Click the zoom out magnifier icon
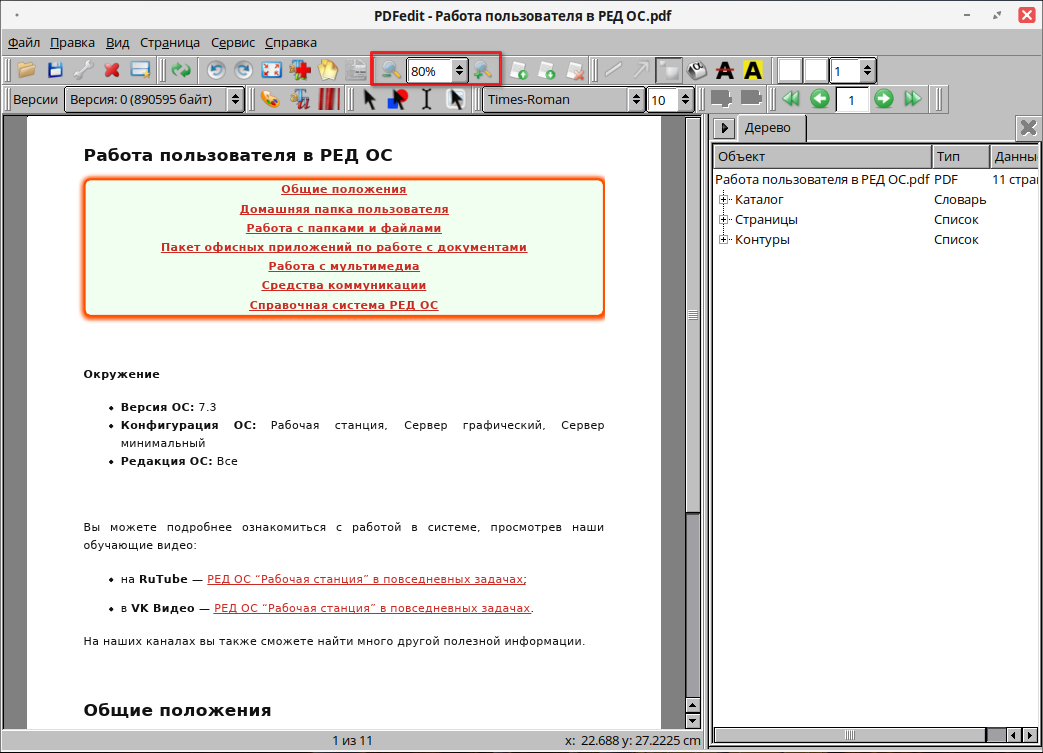Image resolution: width=1043 pixels, height=753 pixels. pos(390,70)
